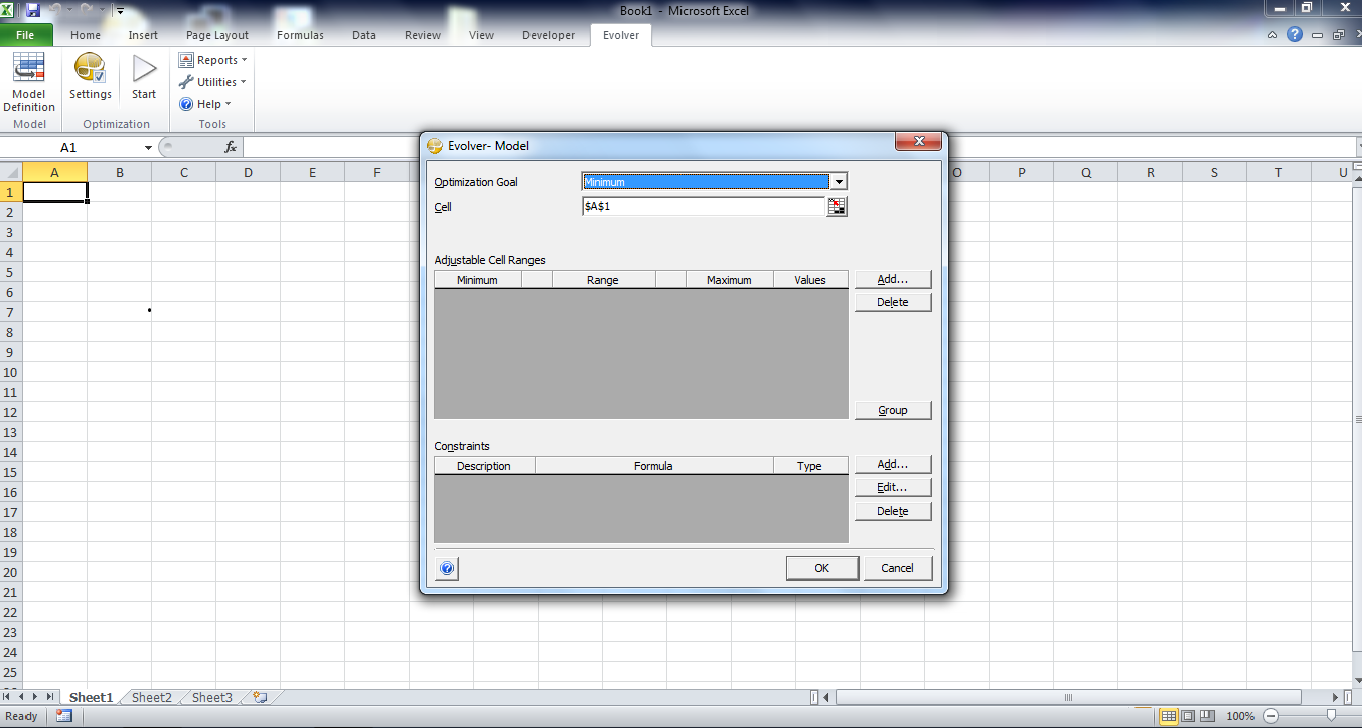Click the Redo icon in quick access toolbar
The image size is (1362, 728).
86,10
